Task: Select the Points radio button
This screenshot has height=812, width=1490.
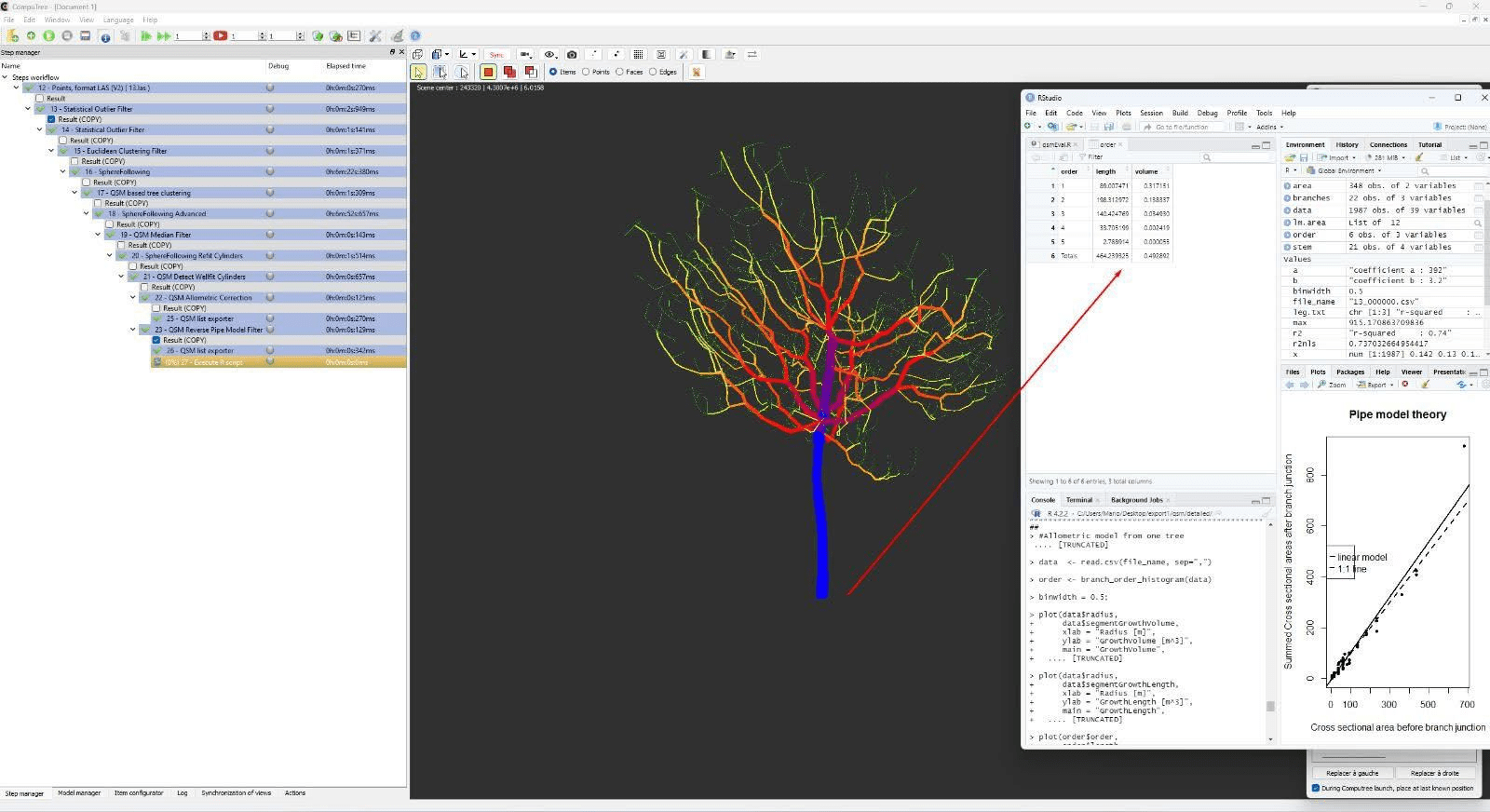Action: click(x=587, y=72)
